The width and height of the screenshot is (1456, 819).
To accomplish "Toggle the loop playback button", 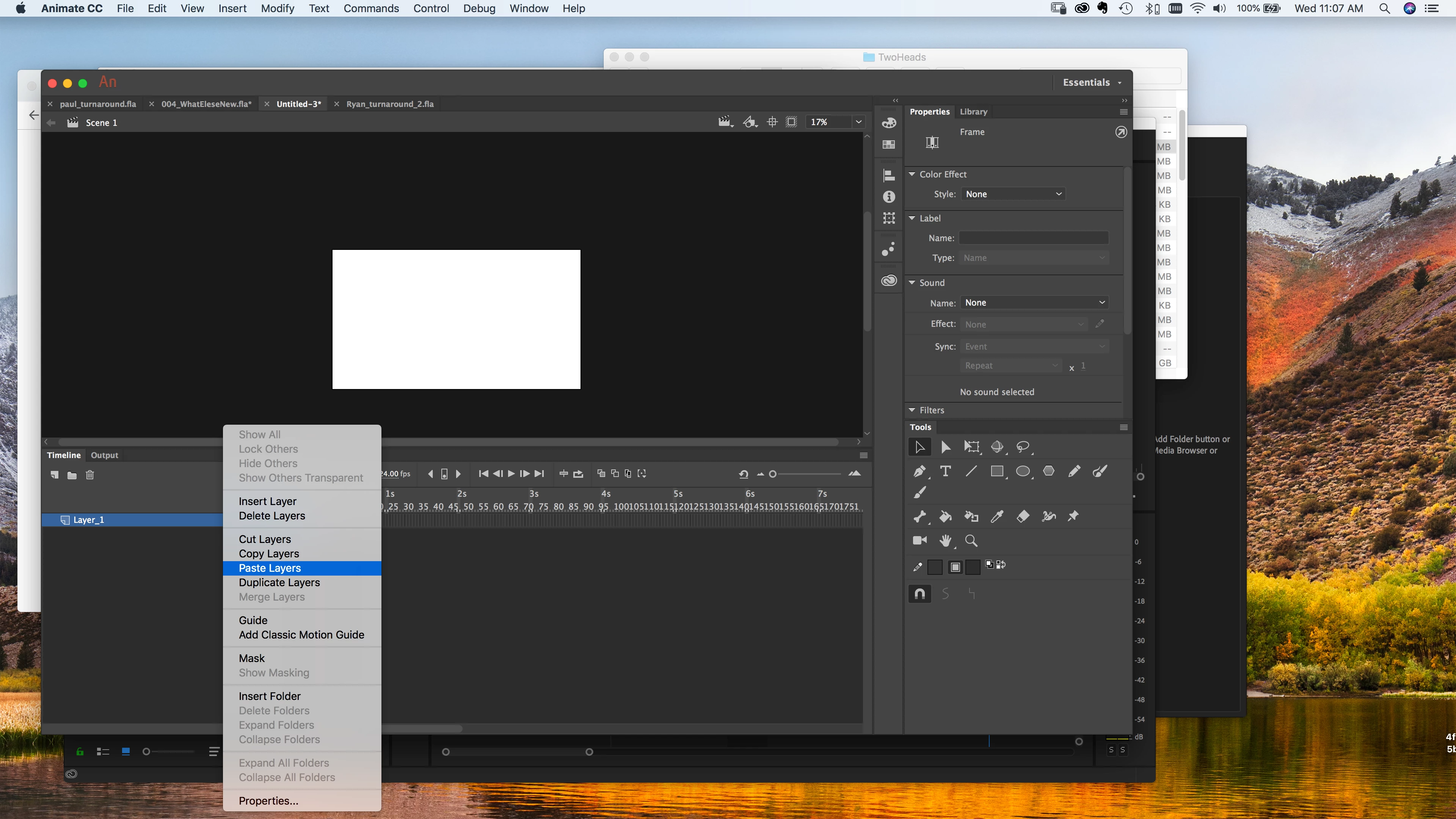I will tap(577, 474).
